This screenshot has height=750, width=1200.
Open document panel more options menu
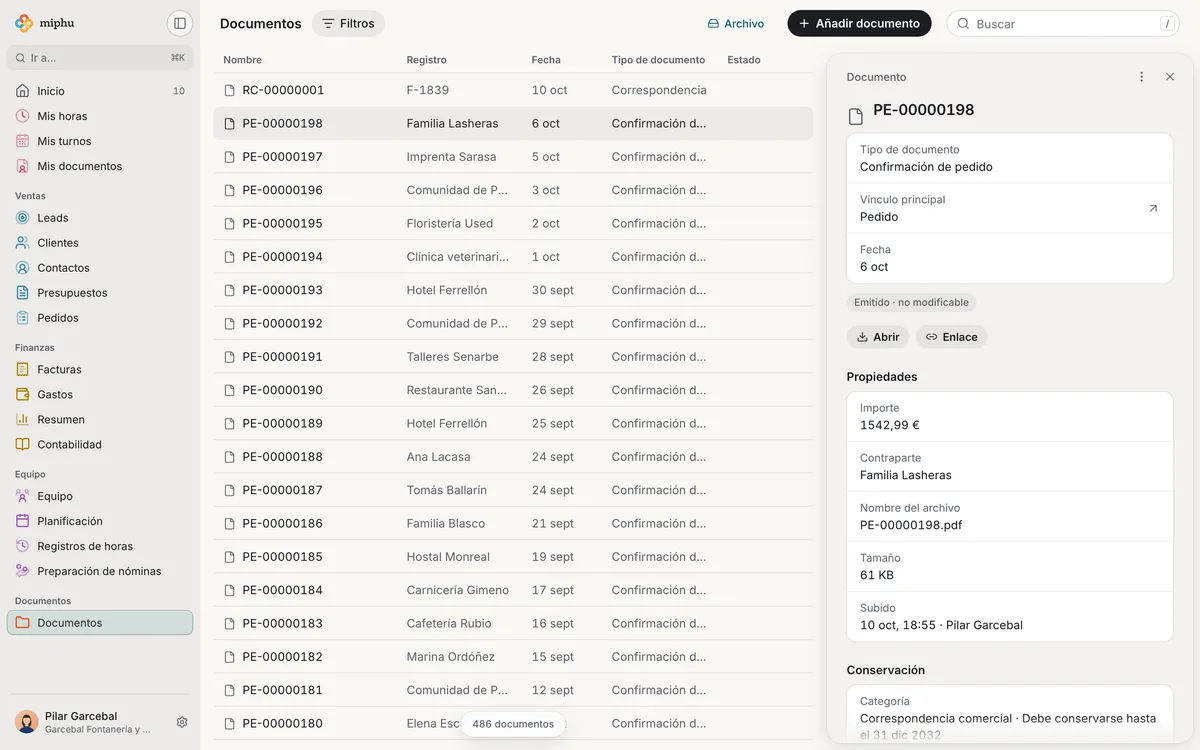(x=1142, y=77)
